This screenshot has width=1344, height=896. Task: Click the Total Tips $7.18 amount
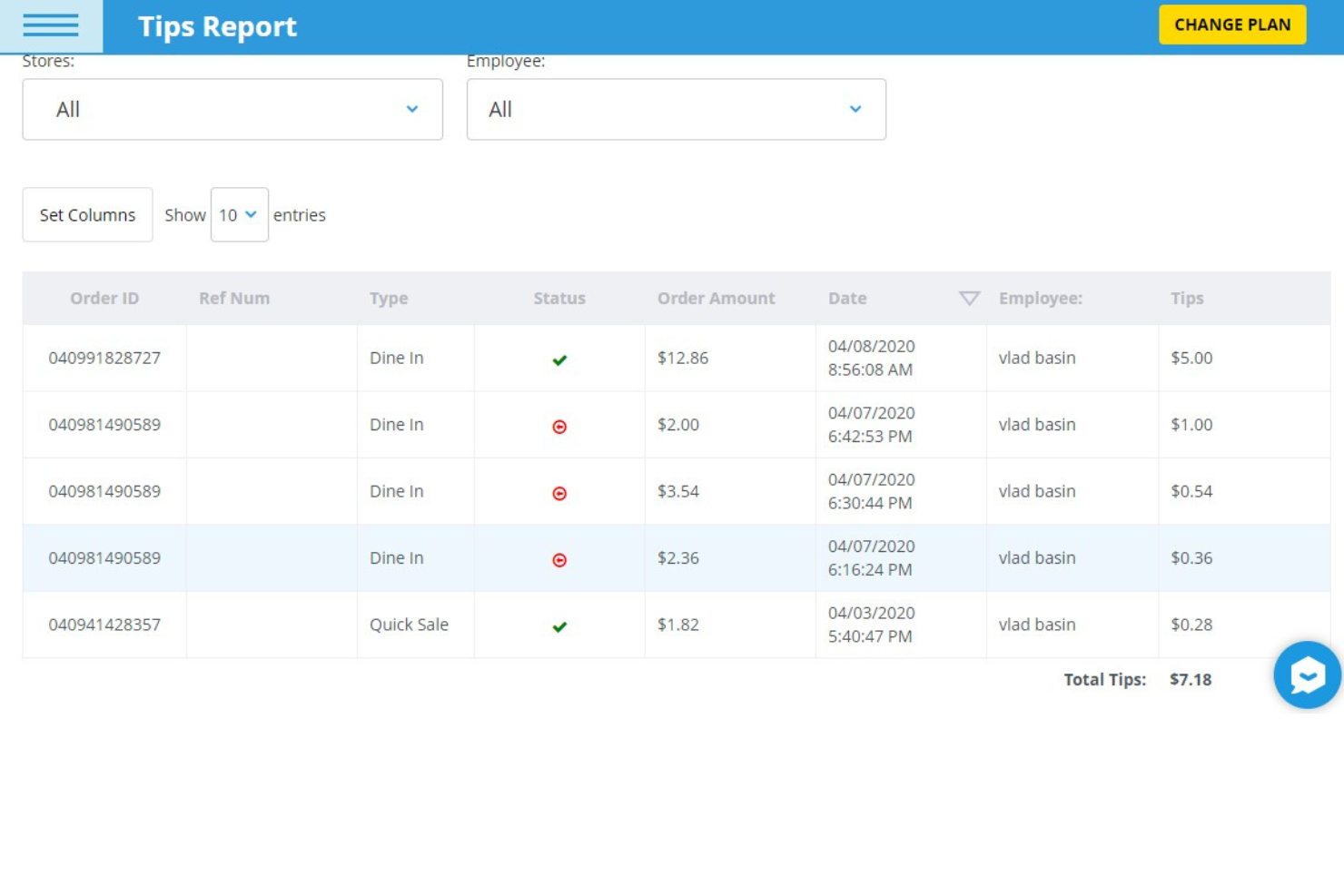coord(1191,679)
